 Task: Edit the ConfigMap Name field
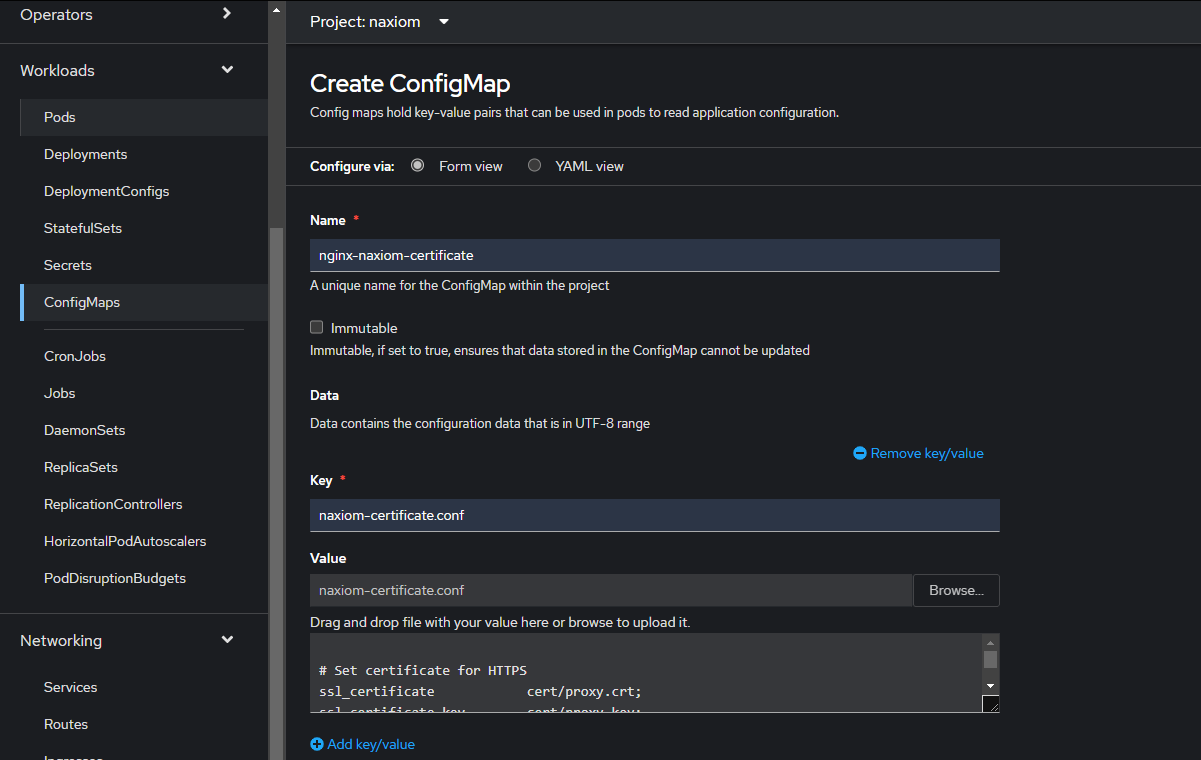click(x=655, y=255)
